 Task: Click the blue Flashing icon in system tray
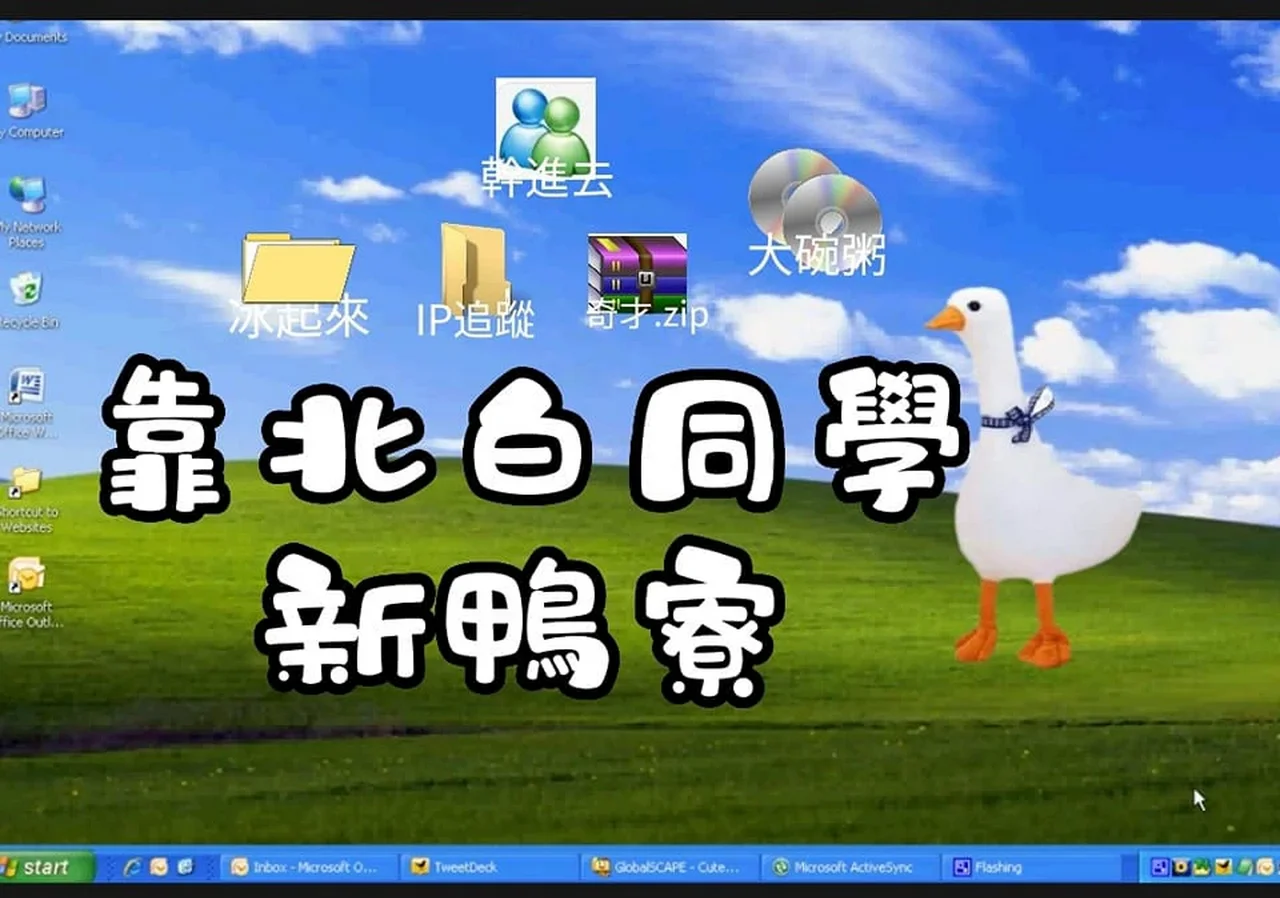(1160, 867)
